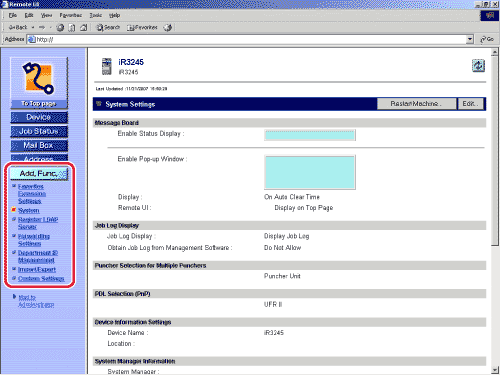Reload the page using the Refresh icon
This screenshot has width=500, height=375.
click(x=72, y=28)
